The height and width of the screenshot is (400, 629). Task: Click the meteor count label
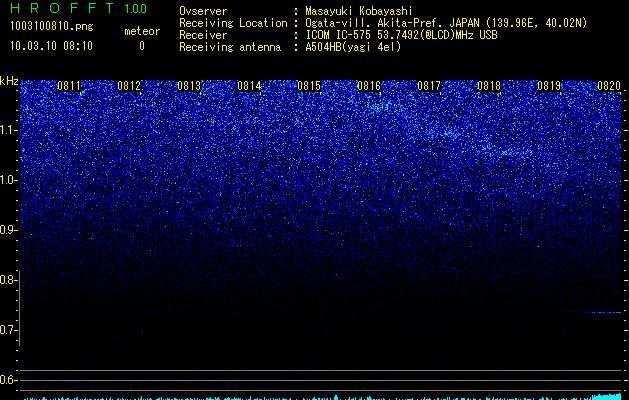tap(142, 31)
